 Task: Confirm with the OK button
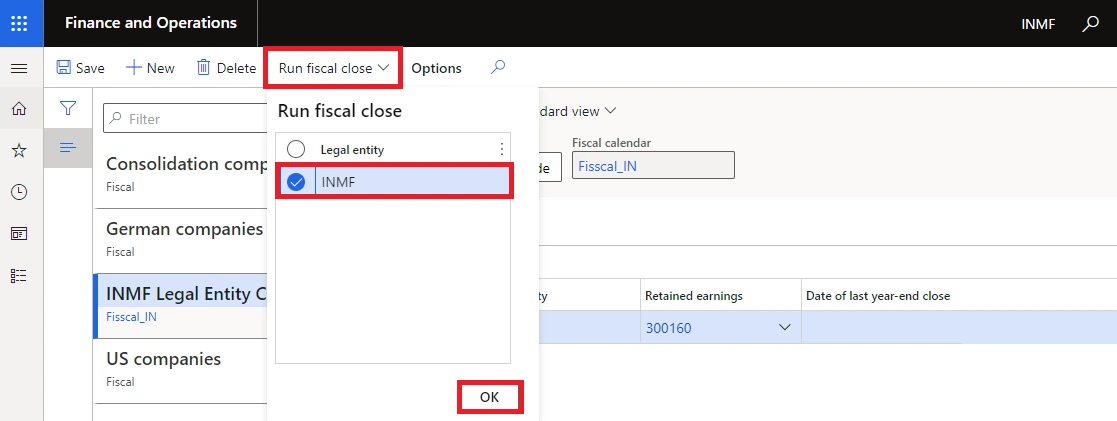point(490,397)
